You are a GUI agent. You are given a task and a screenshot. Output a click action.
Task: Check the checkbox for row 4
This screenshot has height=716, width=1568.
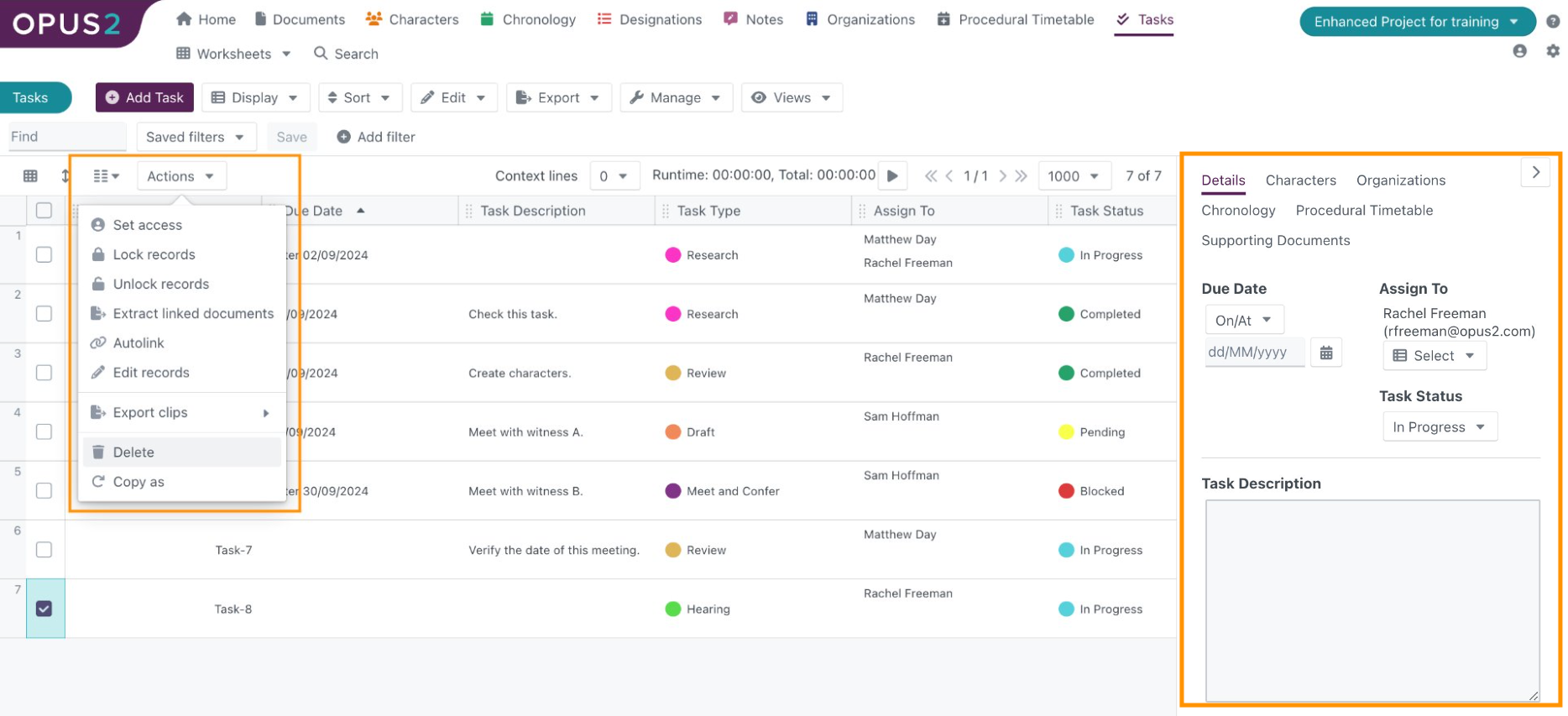click(x=44, y=431)
